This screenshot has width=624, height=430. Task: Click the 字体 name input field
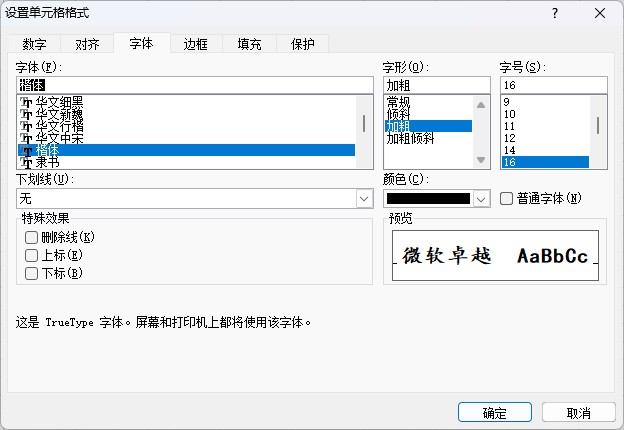[x=195, y=85]
